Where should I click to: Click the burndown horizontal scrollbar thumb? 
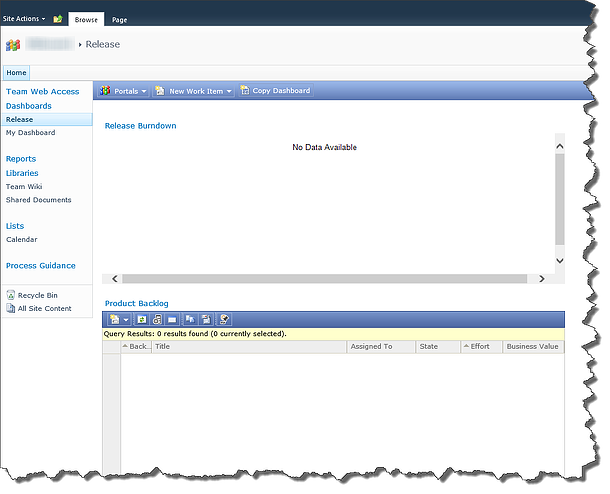click(x=324, y=279)
